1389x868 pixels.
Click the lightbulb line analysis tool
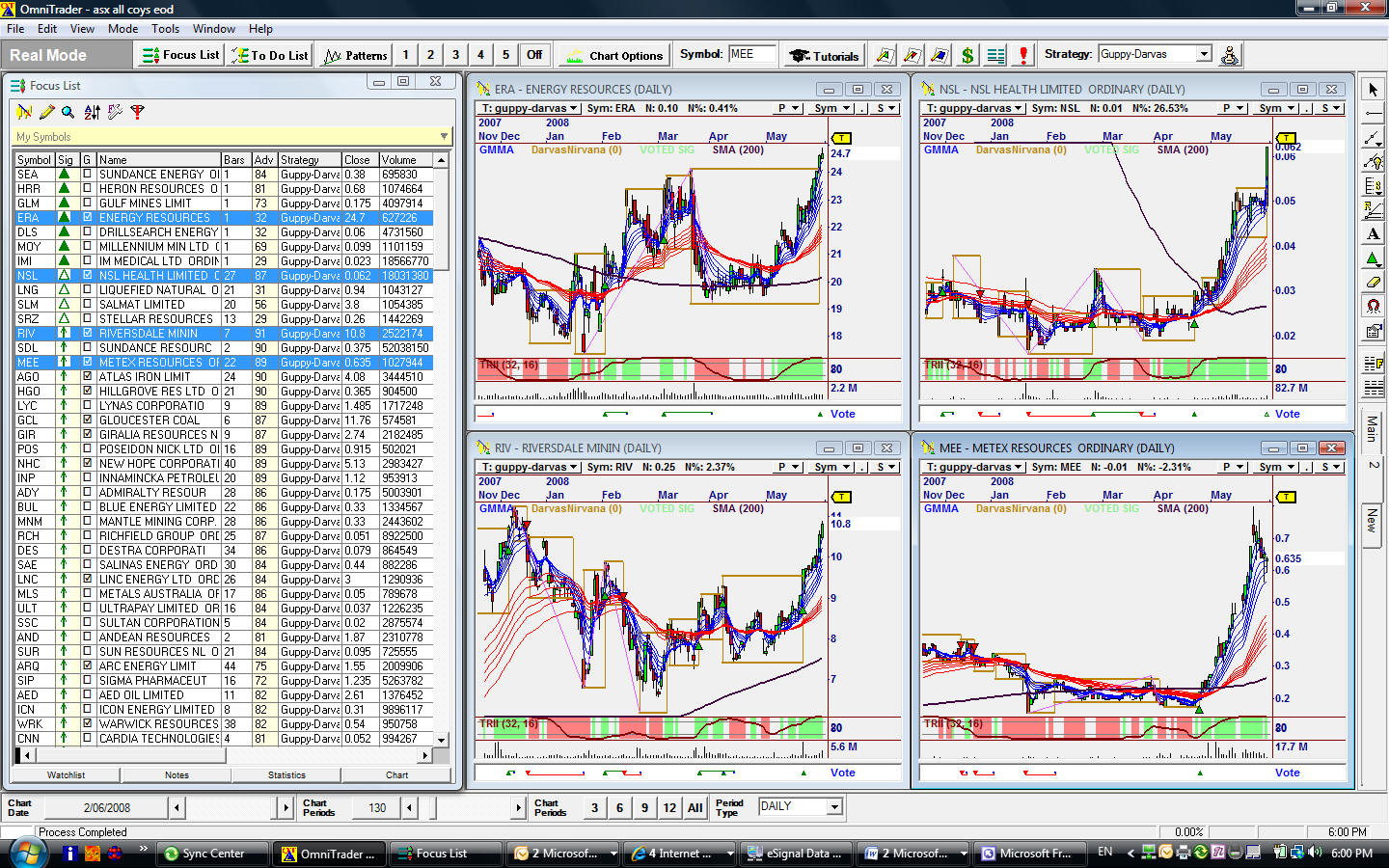tap(1373, 162)
